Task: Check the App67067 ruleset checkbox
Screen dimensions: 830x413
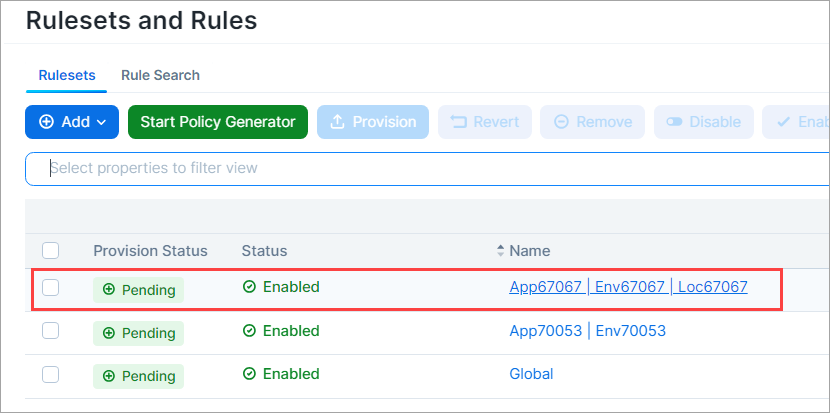Action: point(51,288)
